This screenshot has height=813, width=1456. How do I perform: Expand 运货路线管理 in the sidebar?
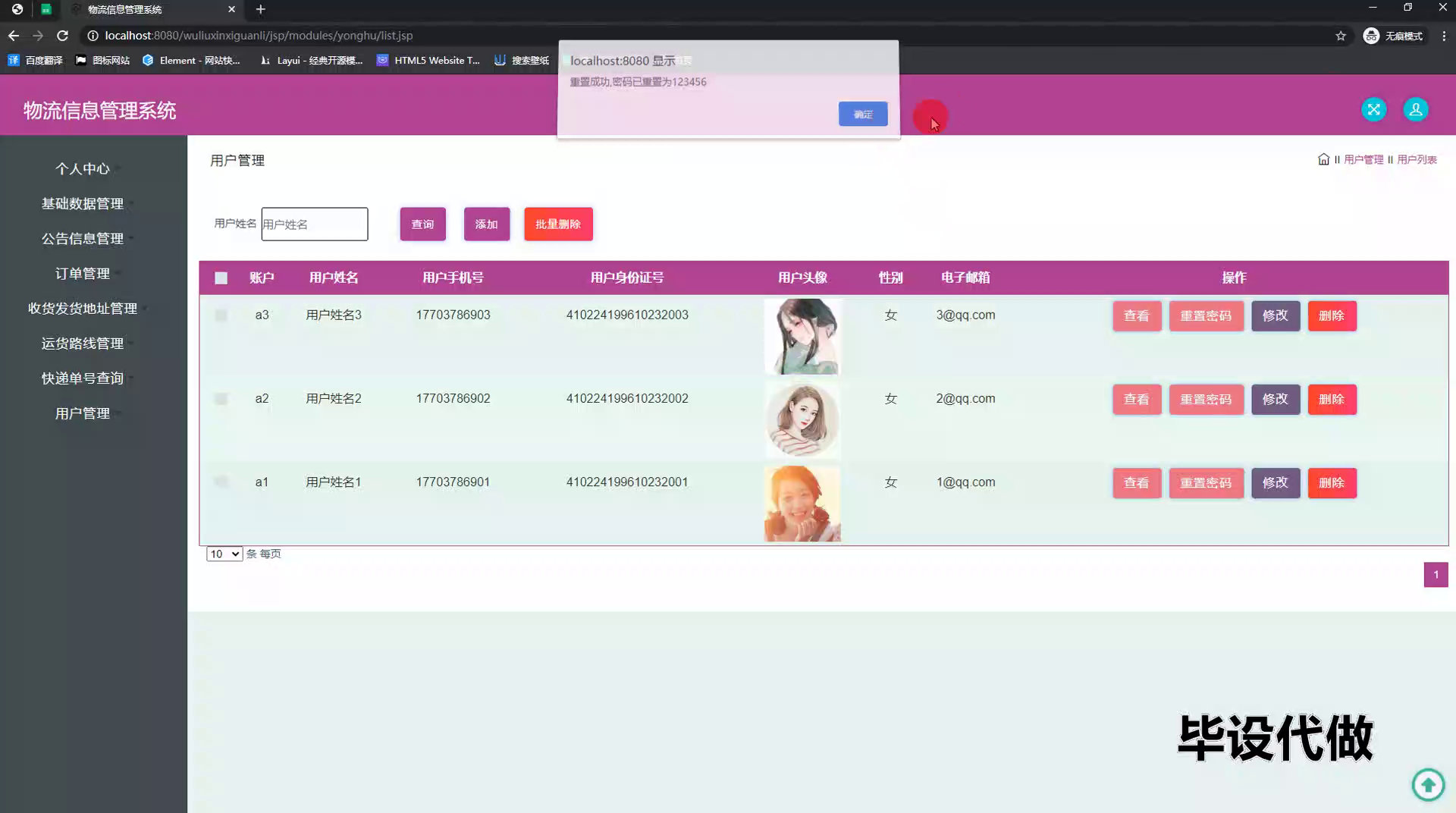click(x=83, y=343)
